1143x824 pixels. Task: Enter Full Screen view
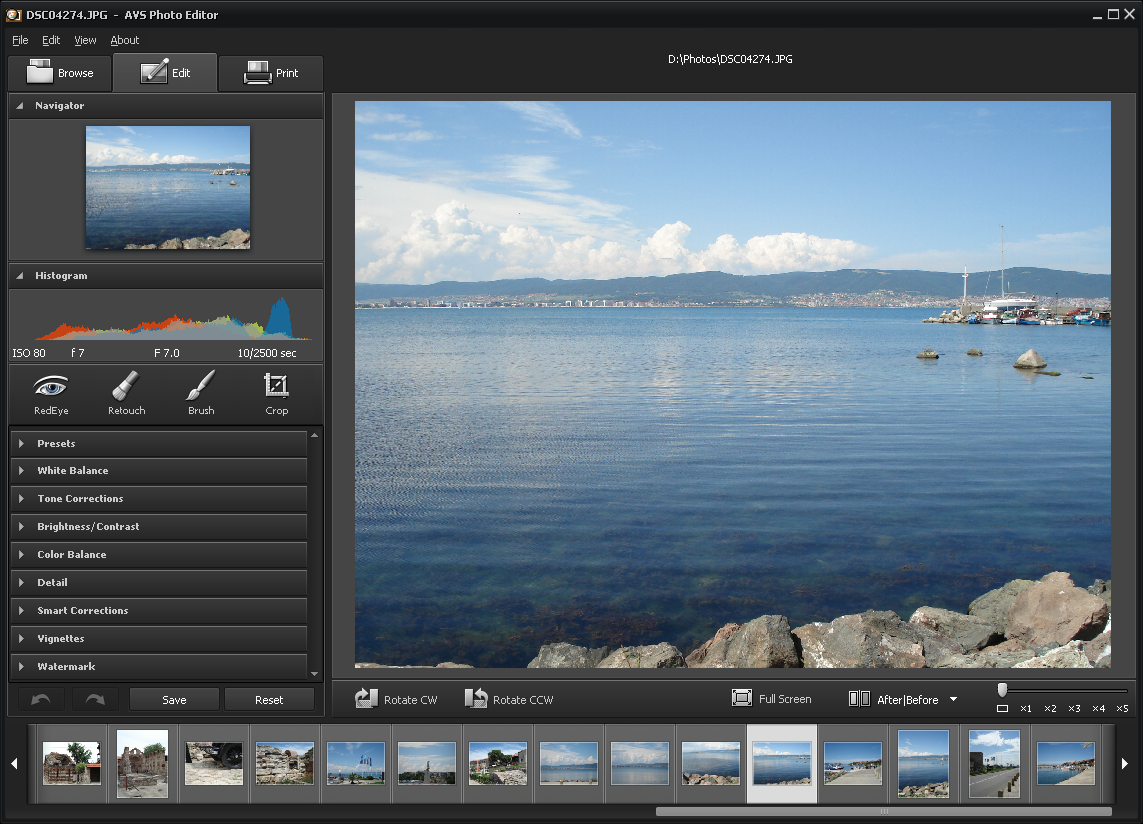(x=772, y=699)
